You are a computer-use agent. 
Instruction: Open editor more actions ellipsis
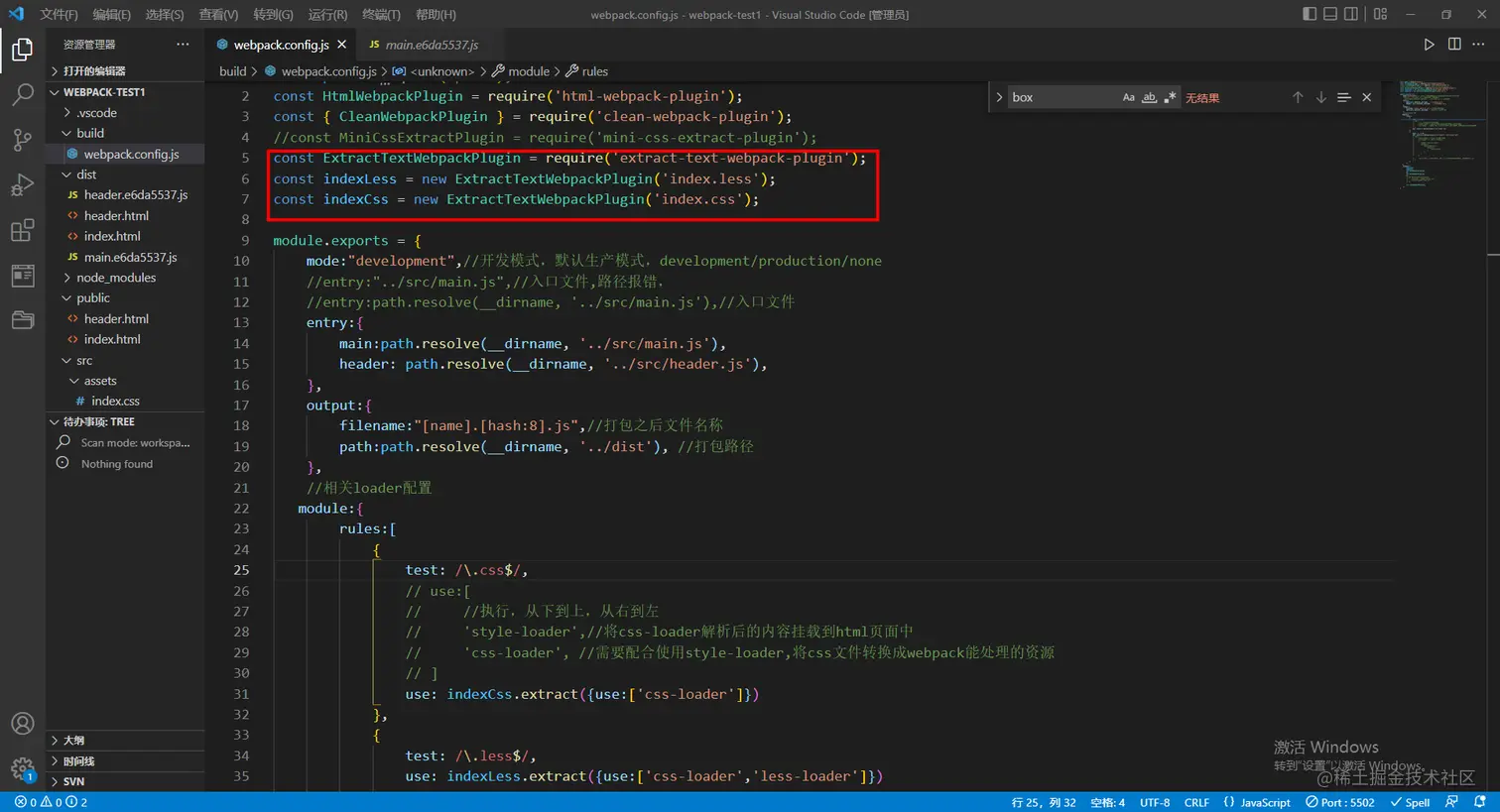pos(1479,45)
